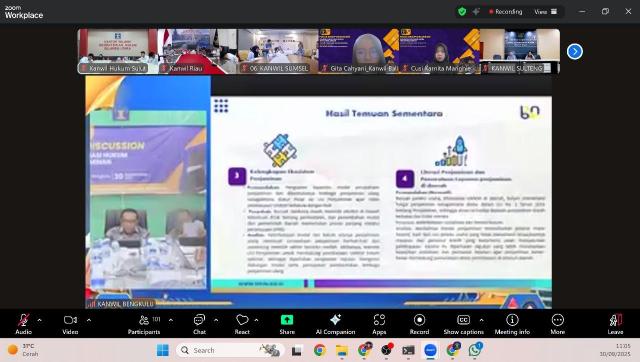Open the More options menu
The height and width of the screenshot is (362, 640).
[558, 324]
